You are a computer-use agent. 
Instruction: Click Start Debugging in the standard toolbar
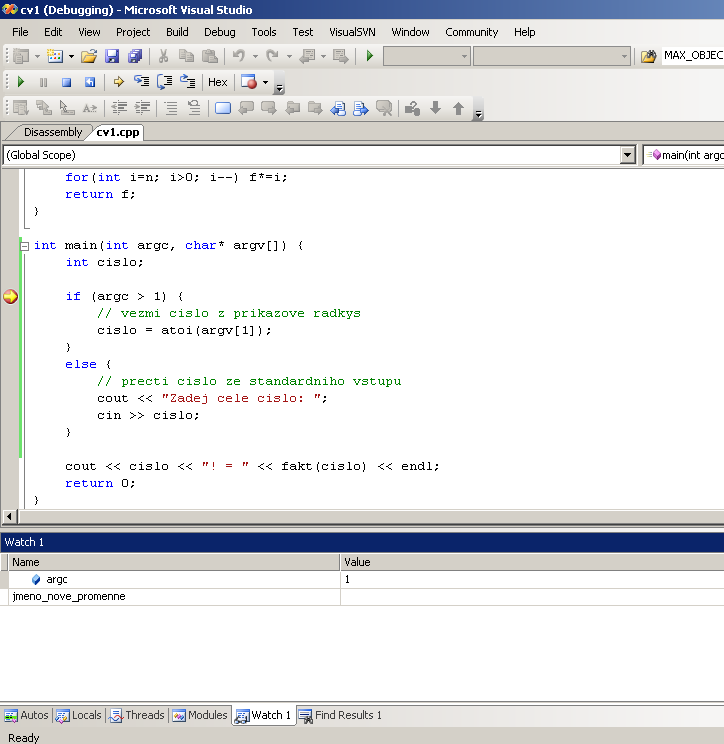click(370, 56)
